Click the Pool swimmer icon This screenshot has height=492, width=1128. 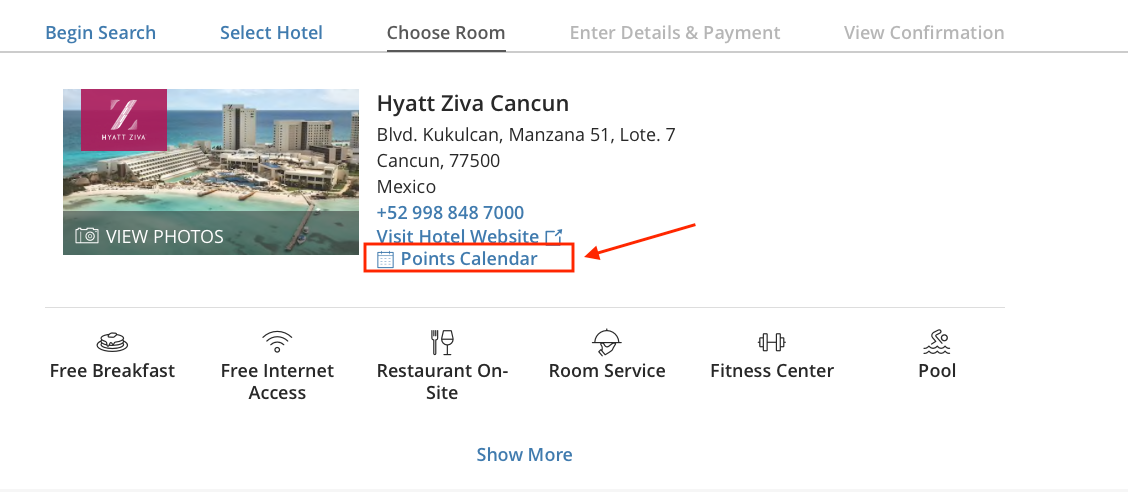click(x=937, y=342)
